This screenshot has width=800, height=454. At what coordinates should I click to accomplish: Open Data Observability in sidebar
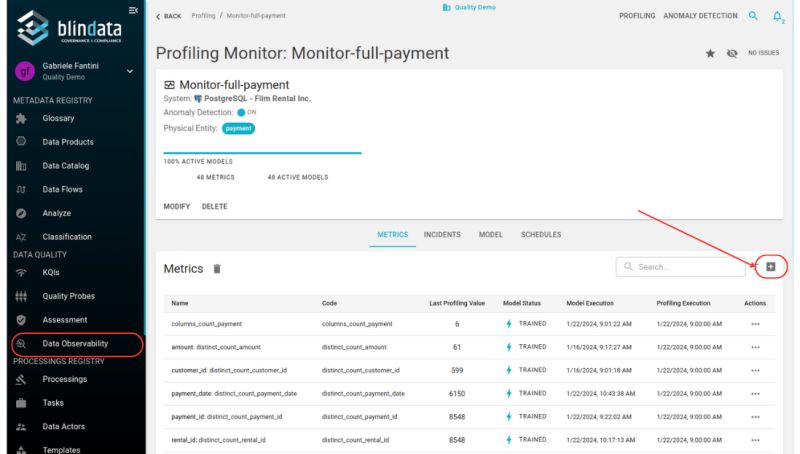pos(75,344)
